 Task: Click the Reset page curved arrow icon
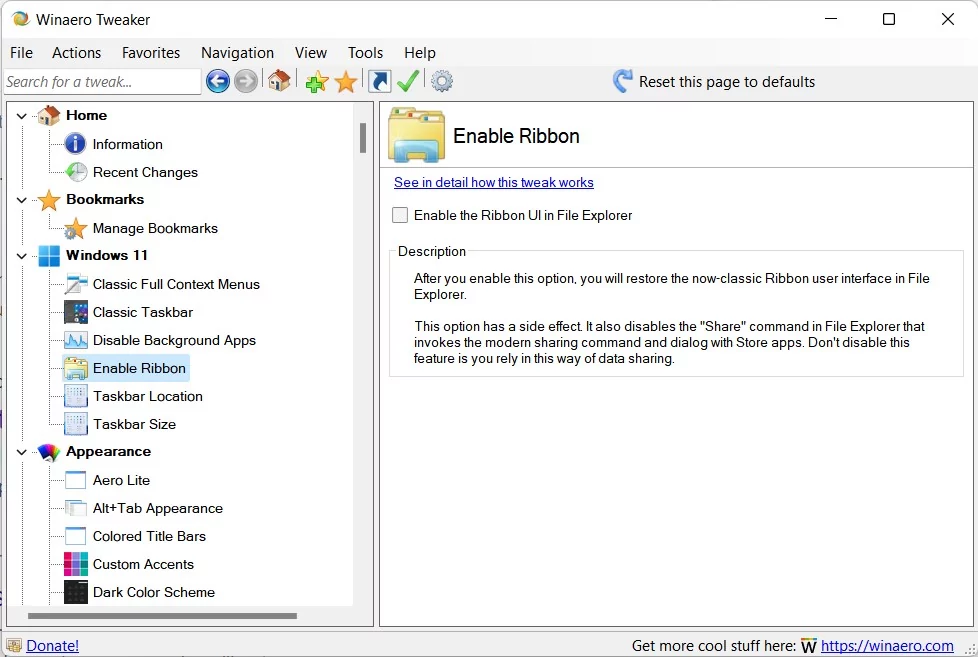coord(622,81)
